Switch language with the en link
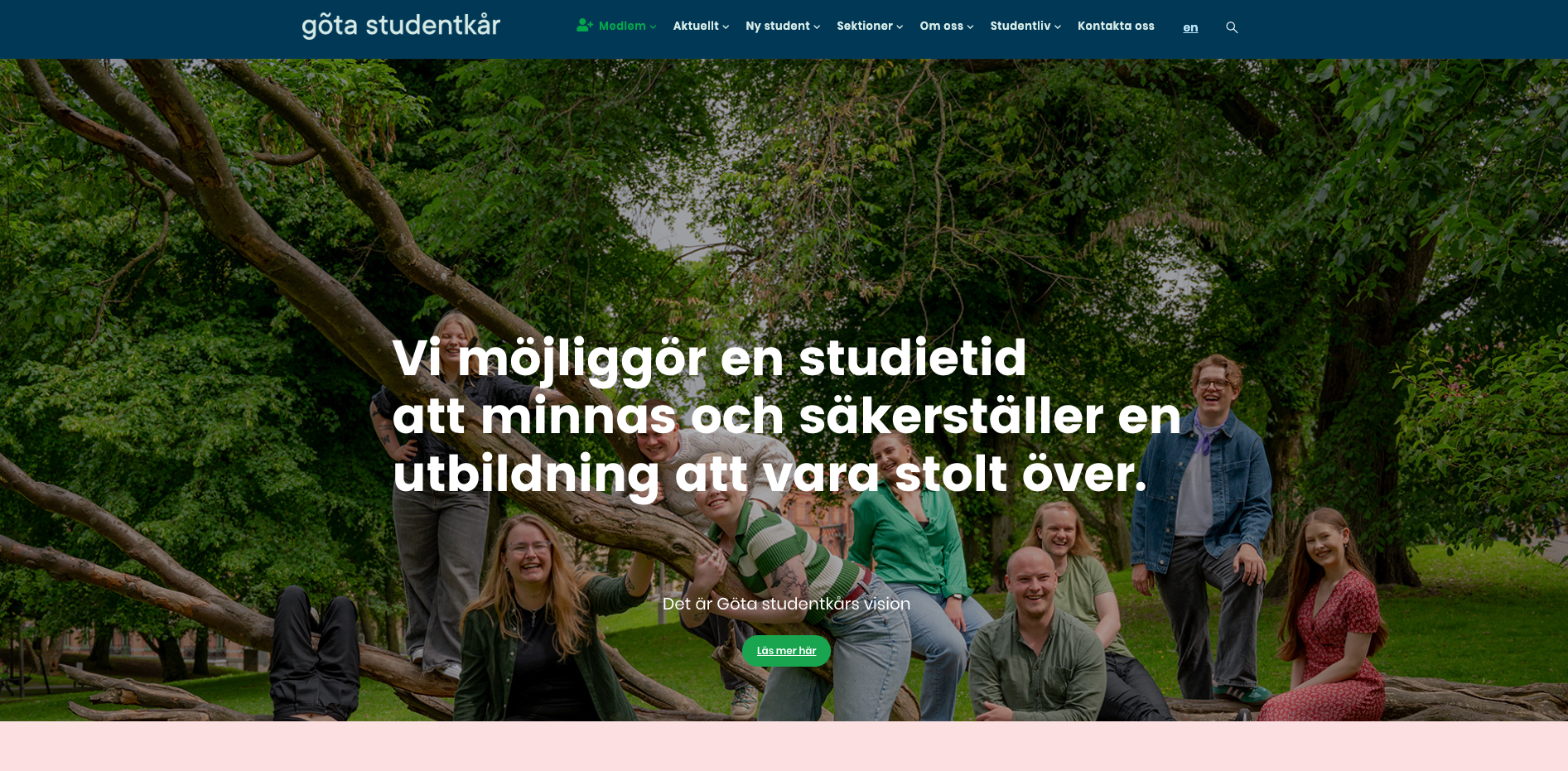 (1190, 27)
